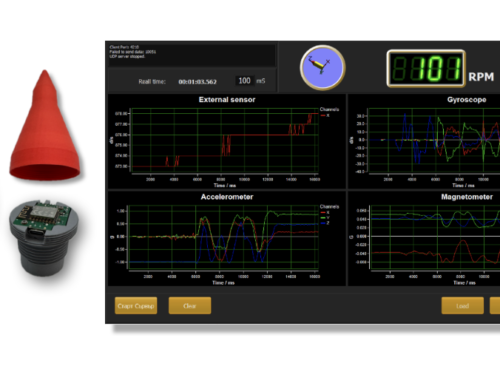Click the 'External sensor' chart title
Viewport: 500px width, 383px height.
tap(227, 100)
